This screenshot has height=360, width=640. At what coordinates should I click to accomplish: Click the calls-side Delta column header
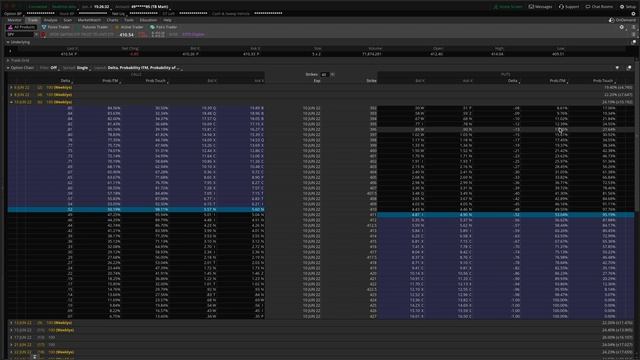tap(66, 81)
